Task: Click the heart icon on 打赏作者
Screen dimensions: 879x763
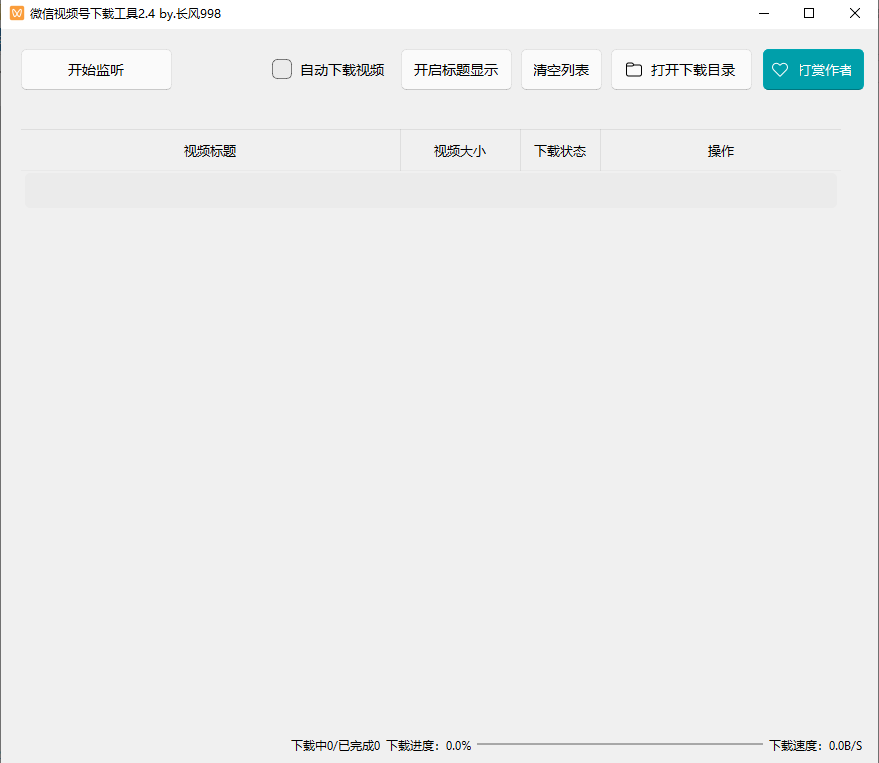Action: point(780,70)
